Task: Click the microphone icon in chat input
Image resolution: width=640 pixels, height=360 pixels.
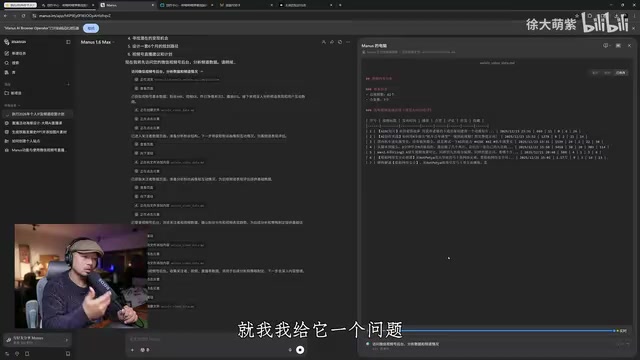Action: (290, 350)
